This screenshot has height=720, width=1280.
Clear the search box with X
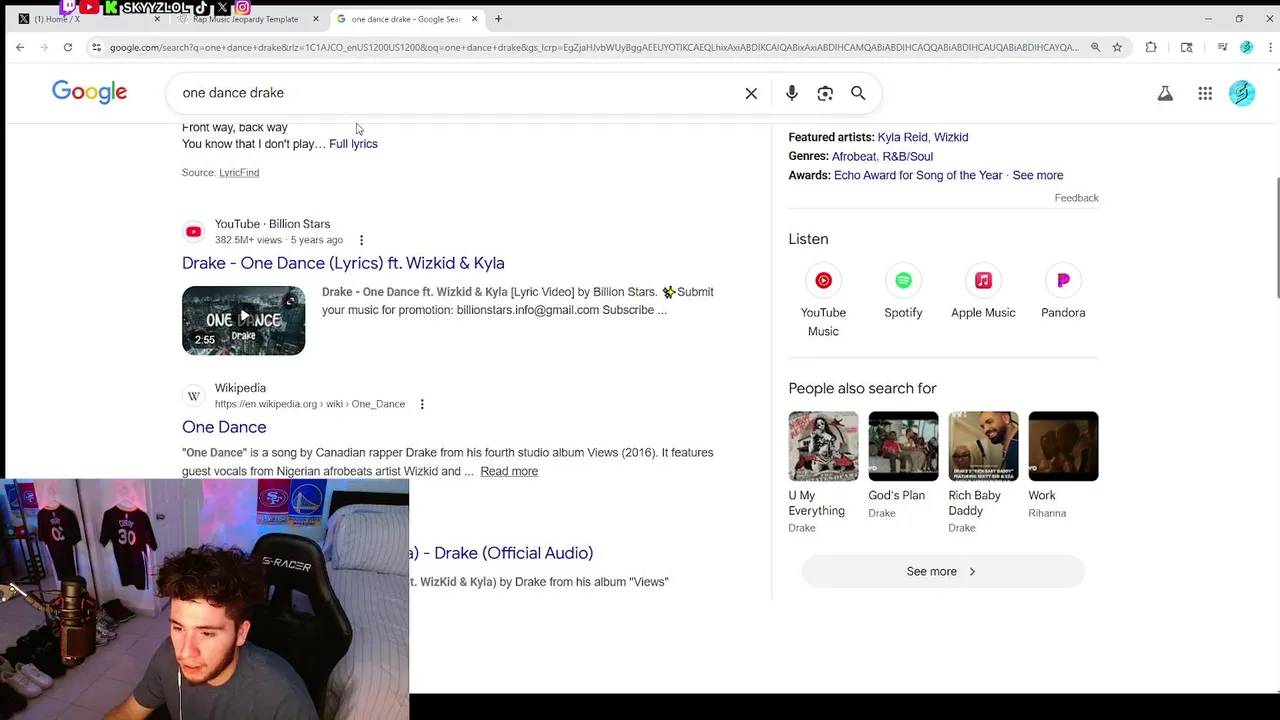pyautogui.click(x=751, y=93)
